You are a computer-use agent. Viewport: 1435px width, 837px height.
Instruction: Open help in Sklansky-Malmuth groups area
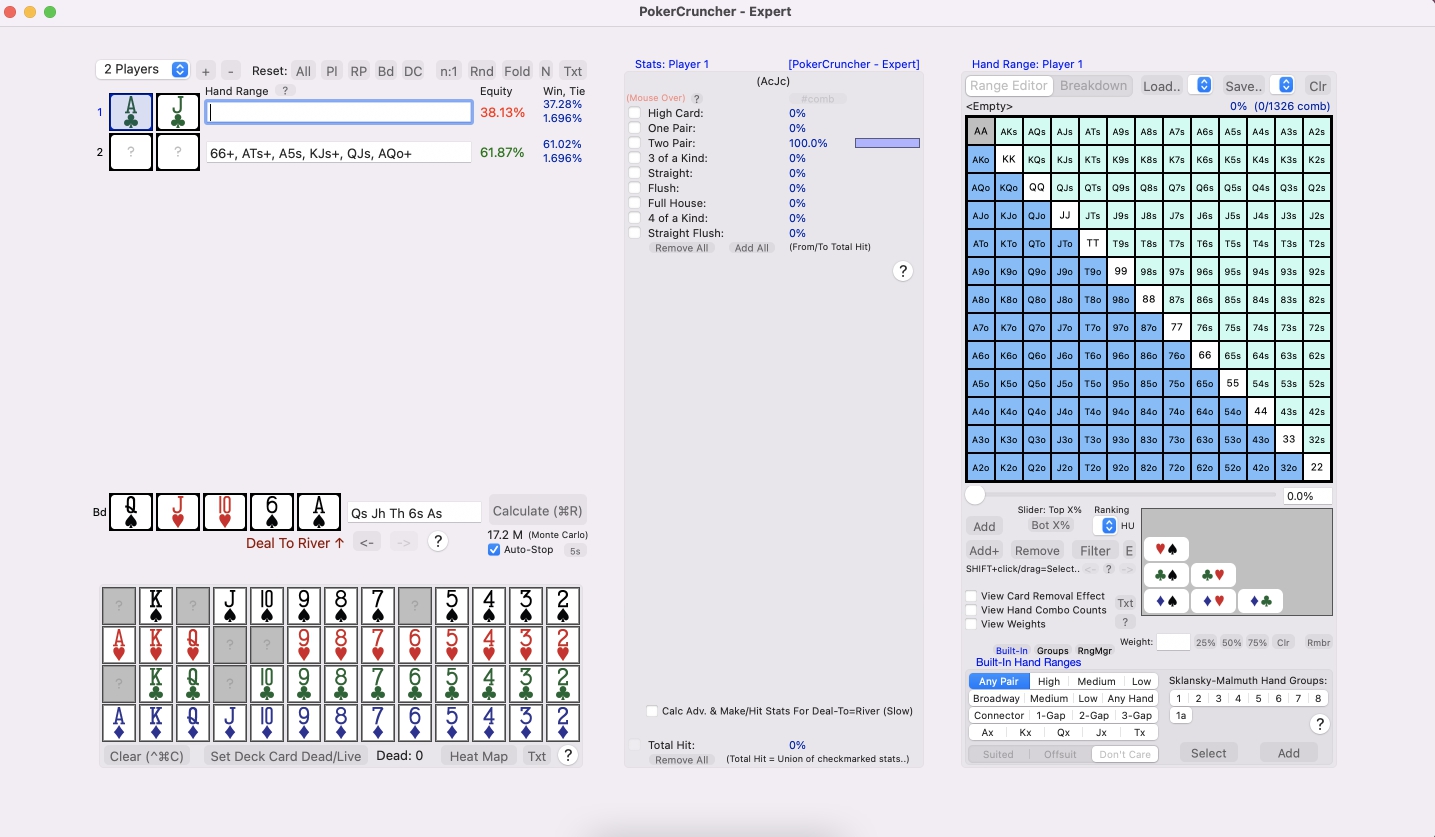(1319, 724)
